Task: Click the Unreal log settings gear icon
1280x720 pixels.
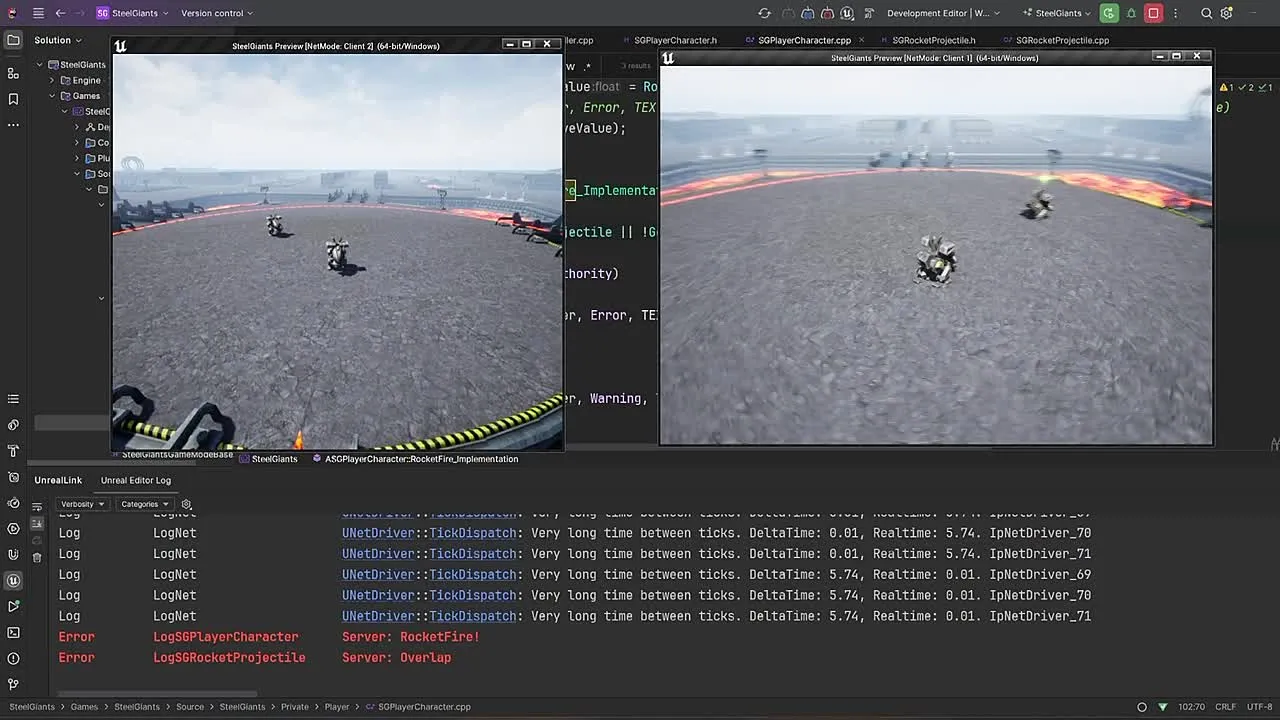Action: pyautogui.click(x=186, y=504)
